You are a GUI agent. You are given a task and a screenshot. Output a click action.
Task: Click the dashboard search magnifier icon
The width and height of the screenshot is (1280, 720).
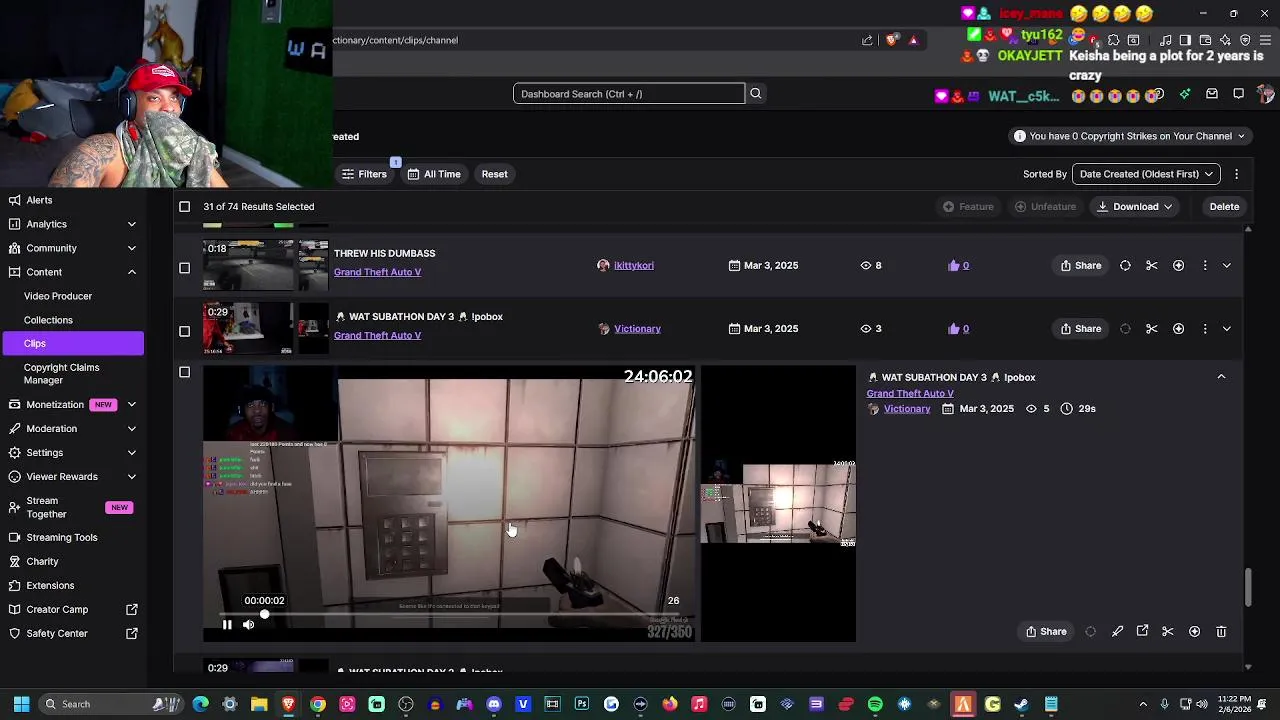click(x=756, y=94)
